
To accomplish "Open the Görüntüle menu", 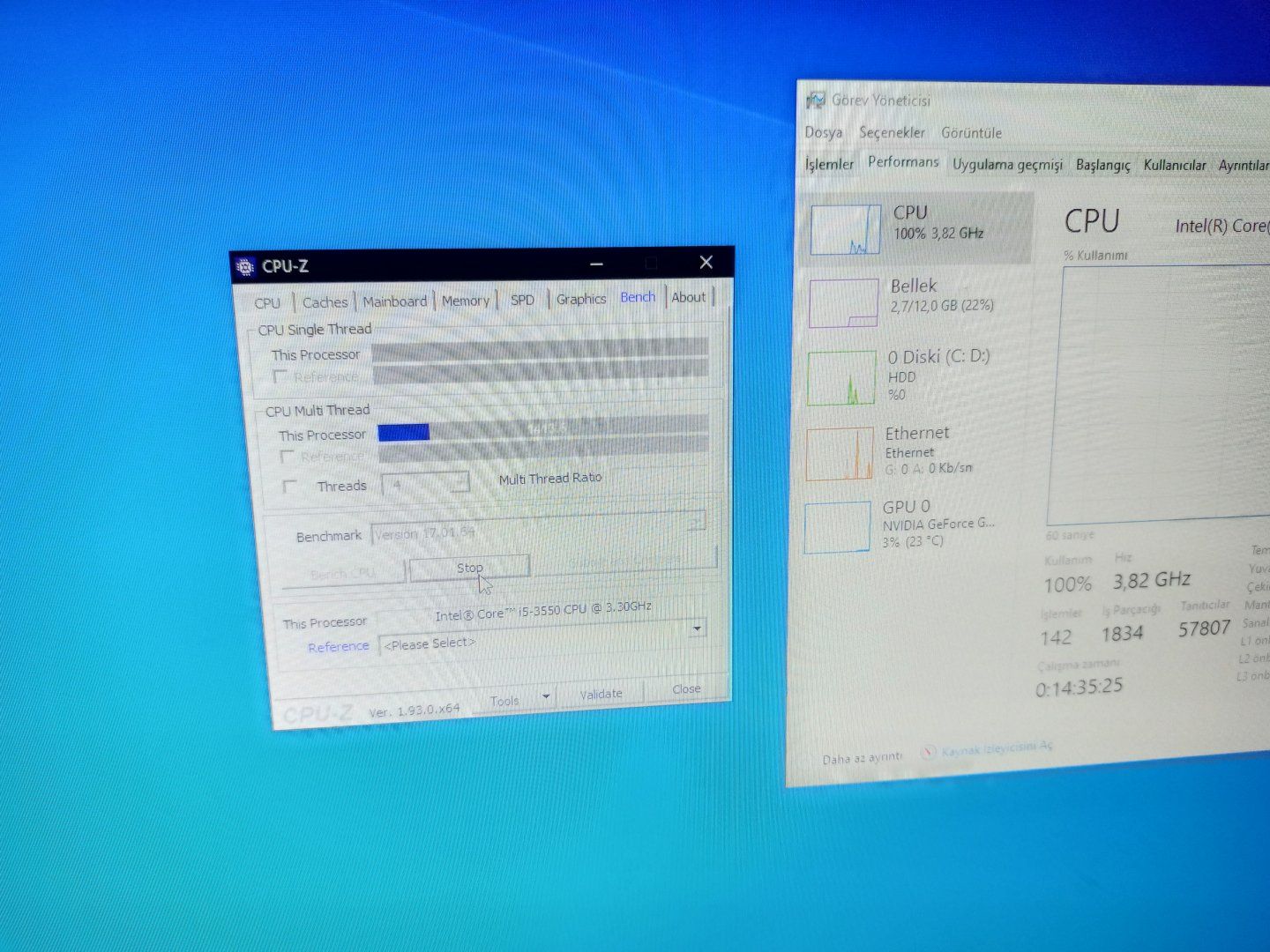I will tap(971, 133).
